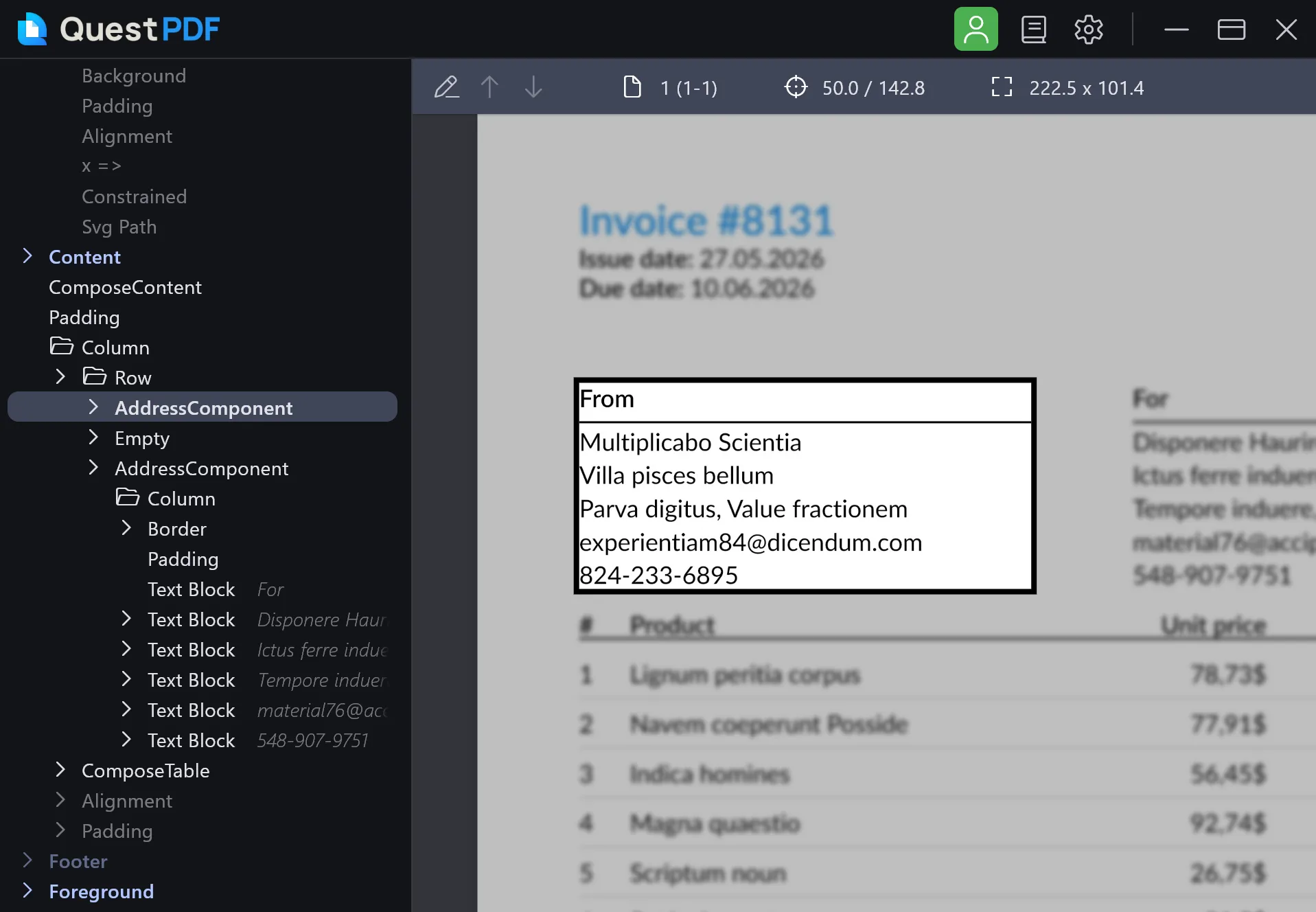Click the green user account icon
The height and width of the screenshot is (912, 1316).
pyautogui.click(x=976, y=30)
